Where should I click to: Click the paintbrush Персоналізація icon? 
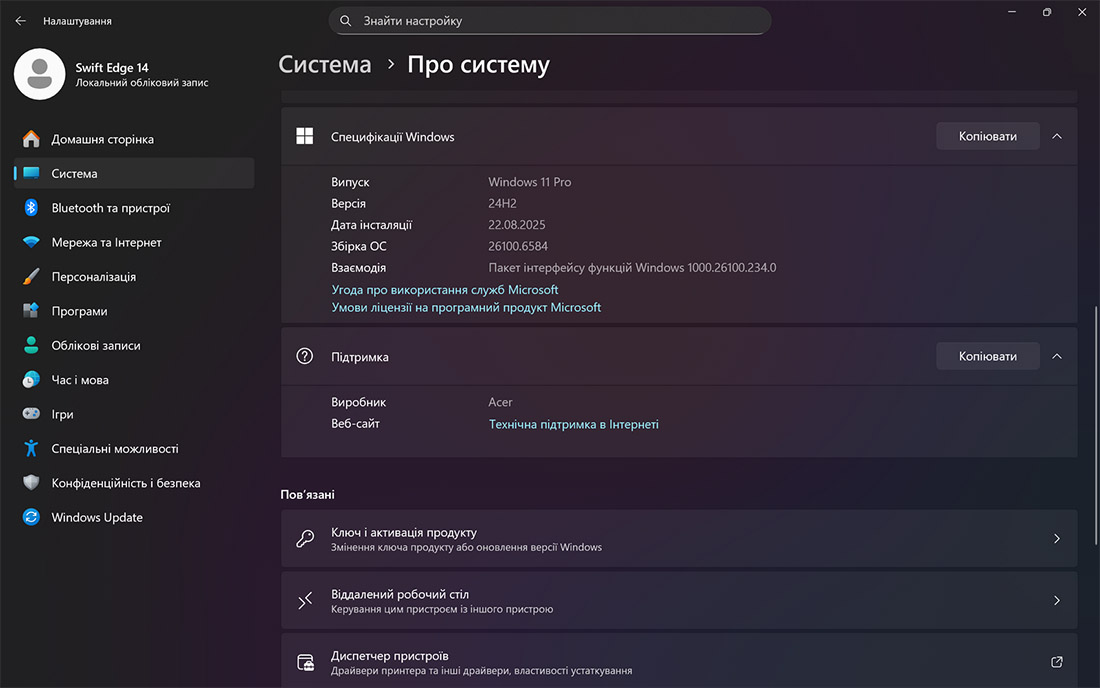(x=31, y=276)
